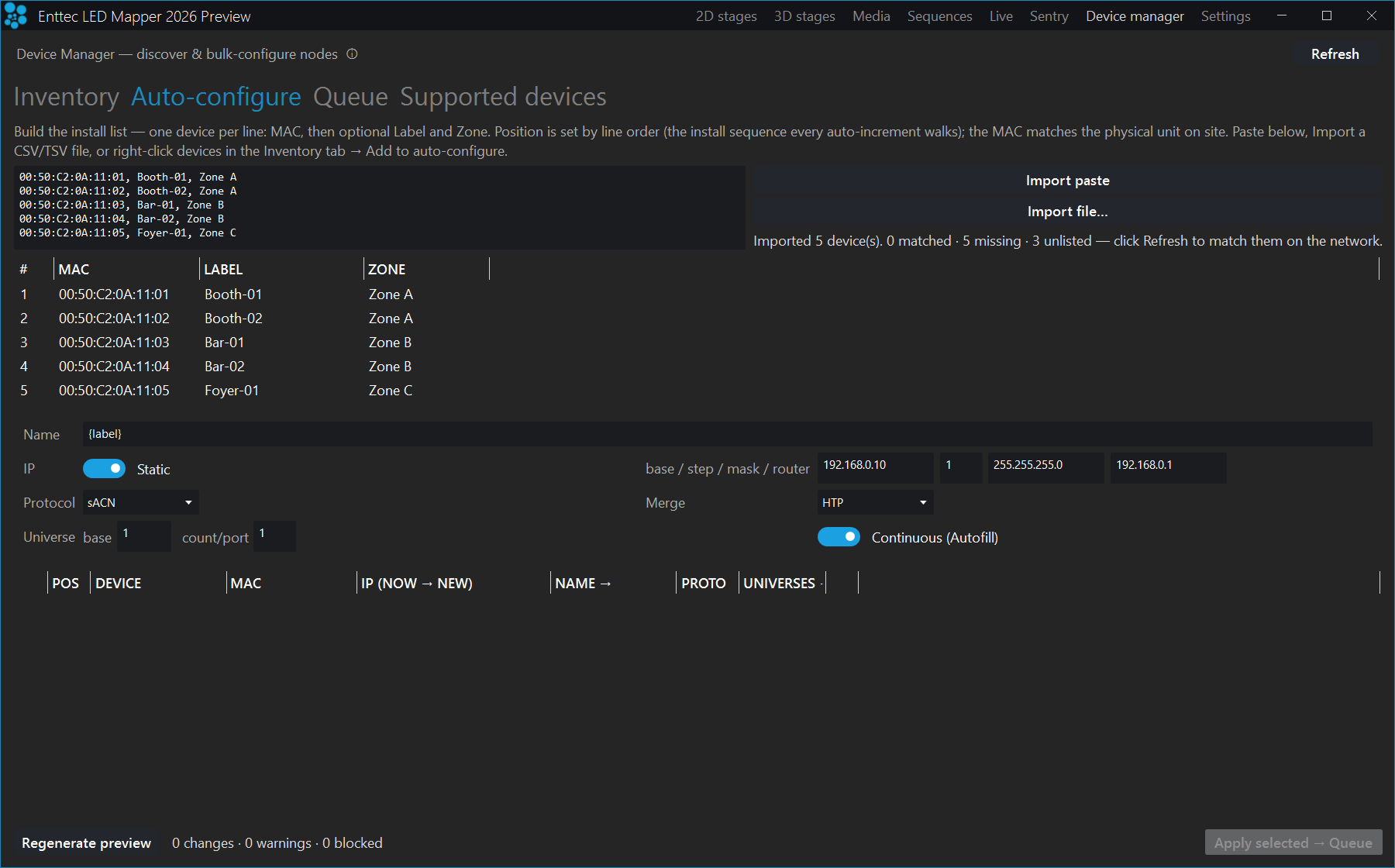Toggle Continuous (Autofill) switch
1395x868 pixels.
click(x=839, y=537)
